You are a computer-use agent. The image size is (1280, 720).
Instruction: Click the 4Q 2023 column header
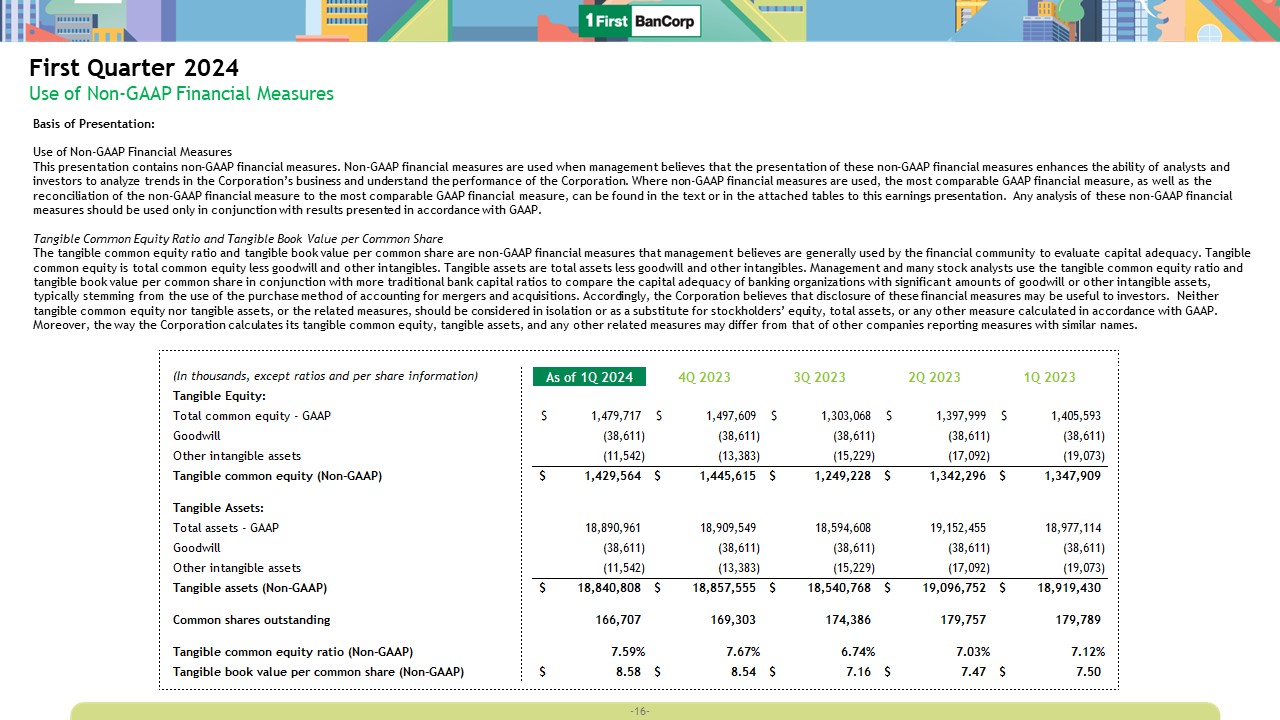click(704, 377)
